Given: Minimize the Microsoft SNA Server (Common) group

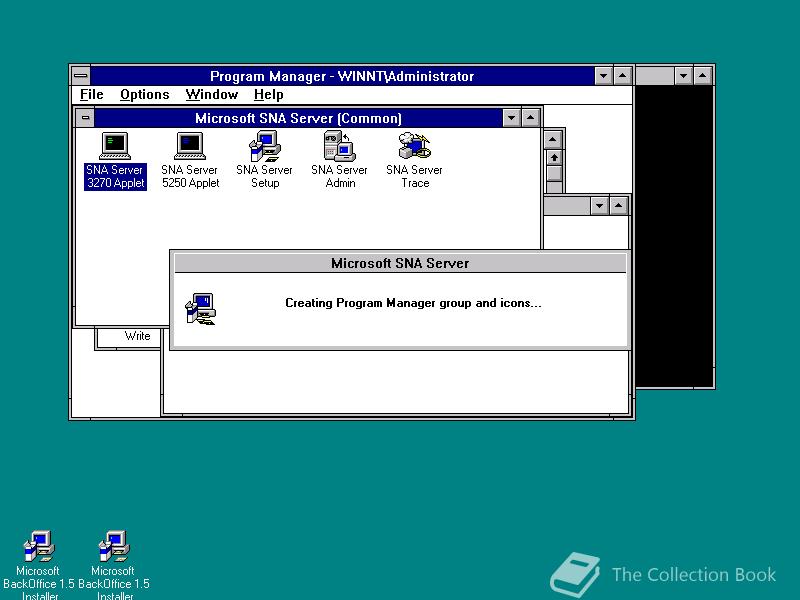Looking at the screenshot, I should [x=511, y=118].
